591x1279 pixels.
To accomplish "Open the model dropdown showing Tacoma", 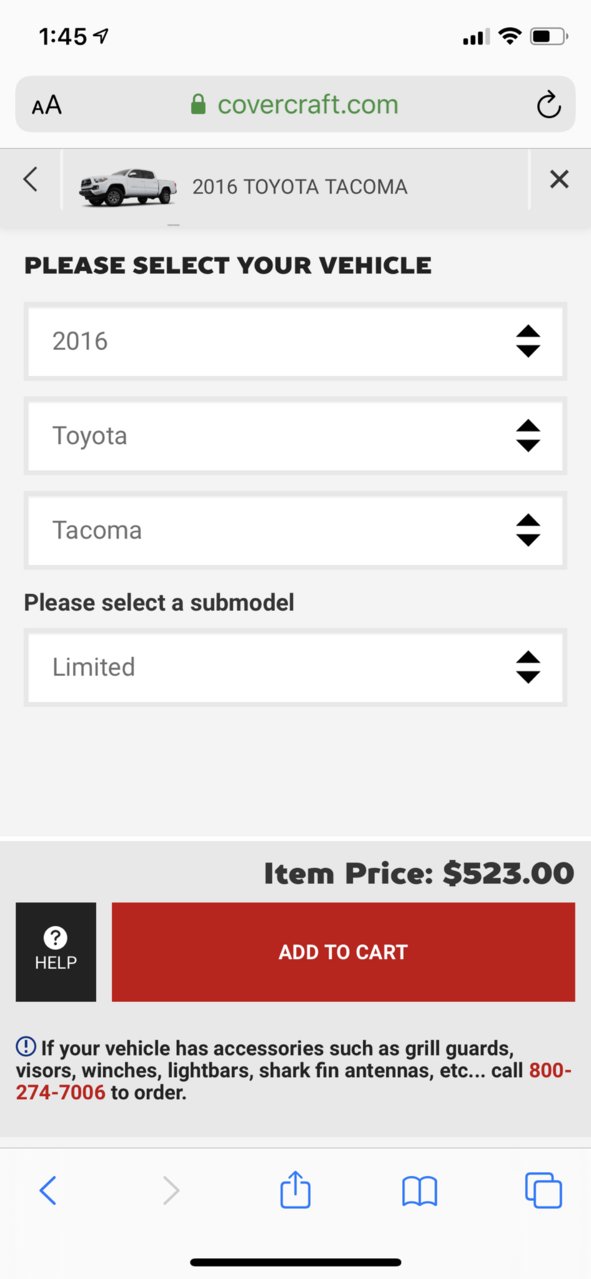I will click(295, 530).
